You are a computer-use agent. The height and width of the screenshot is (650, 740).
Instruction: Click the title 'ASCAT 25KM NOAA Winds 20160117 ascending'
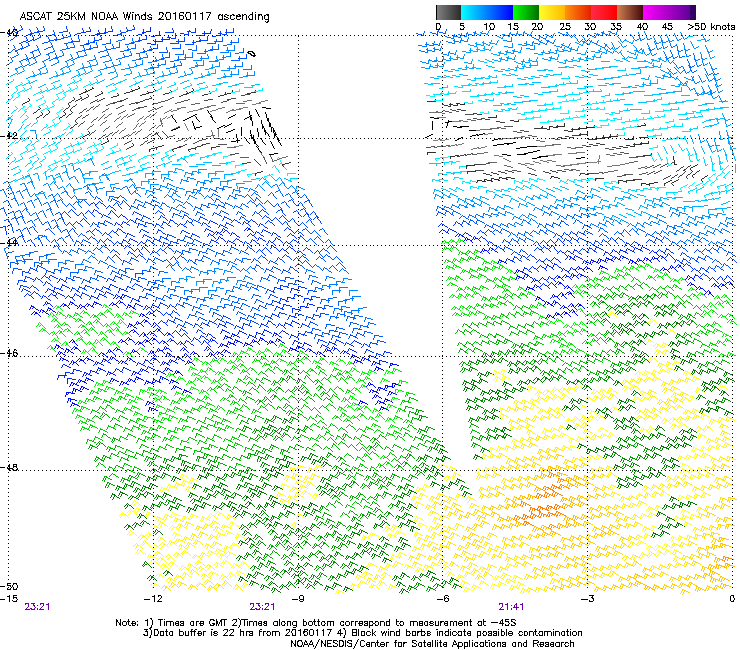144,17
